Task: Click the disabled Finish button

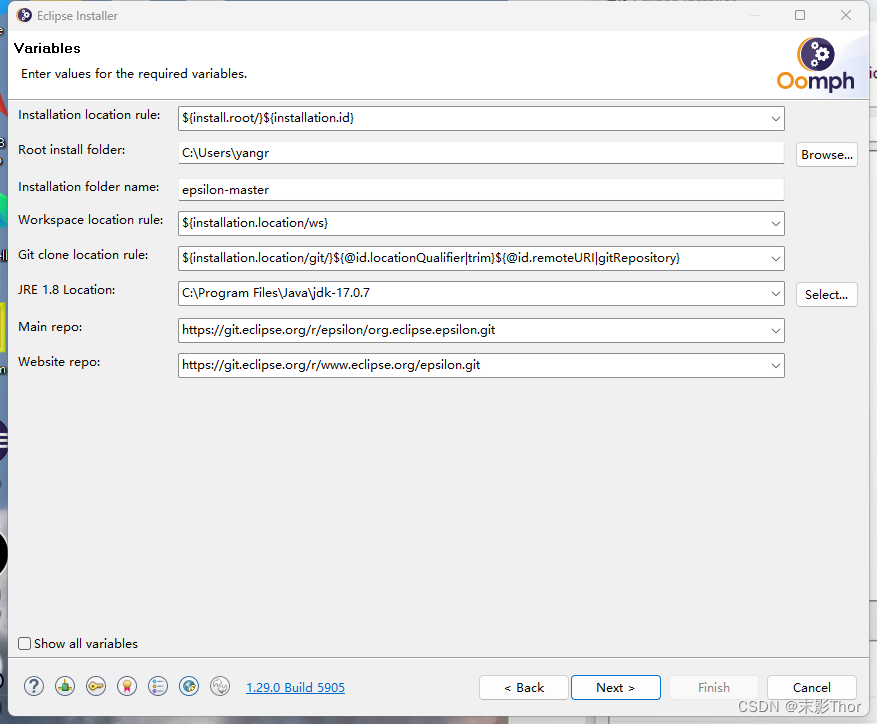Action: click(714, 687)
